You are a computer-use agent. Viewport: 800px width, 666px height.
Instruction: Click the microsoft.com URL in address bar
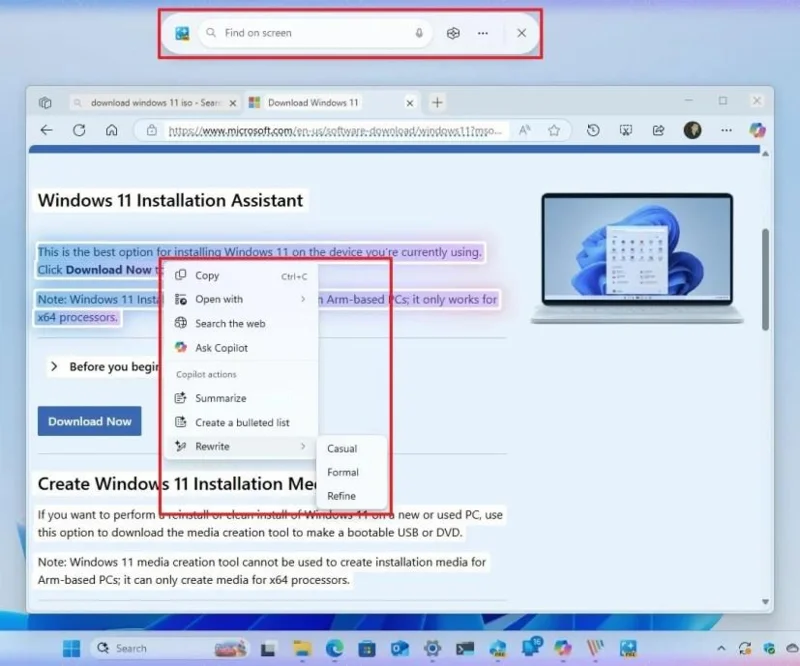[x=335, y=131]
